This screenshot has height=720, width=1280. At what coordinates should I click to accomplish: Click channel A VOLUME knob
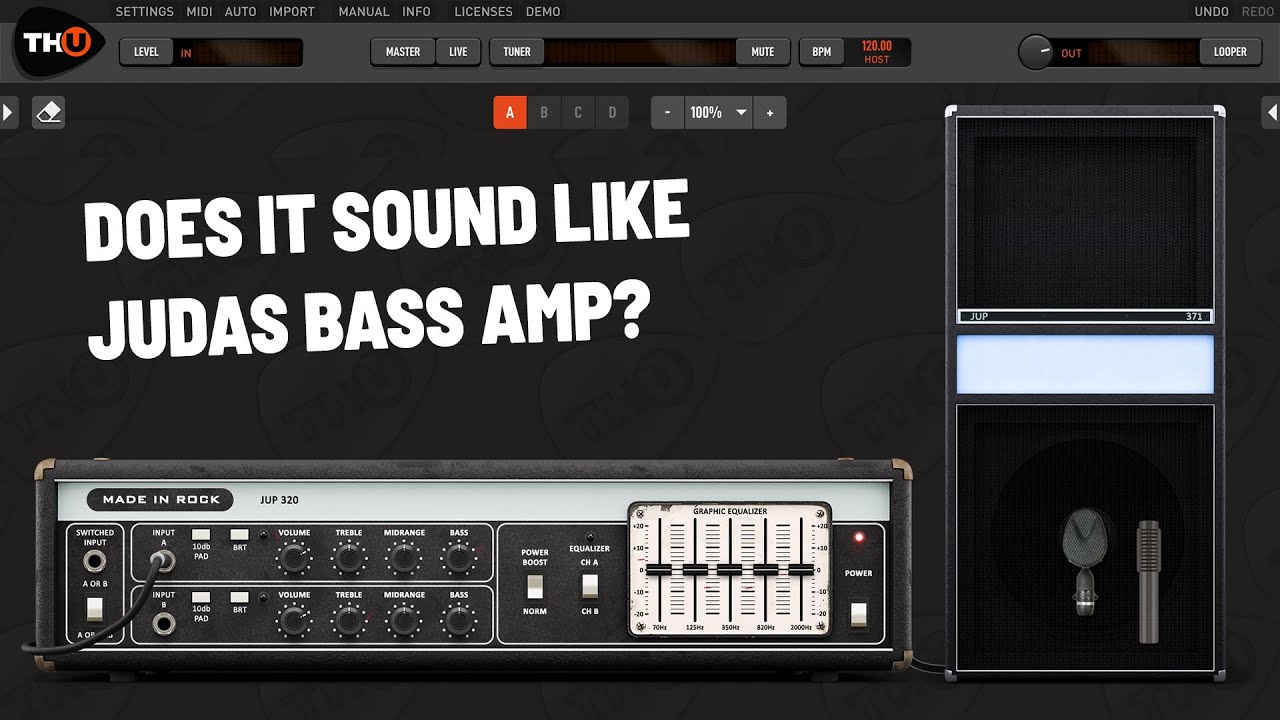point(293,559)
